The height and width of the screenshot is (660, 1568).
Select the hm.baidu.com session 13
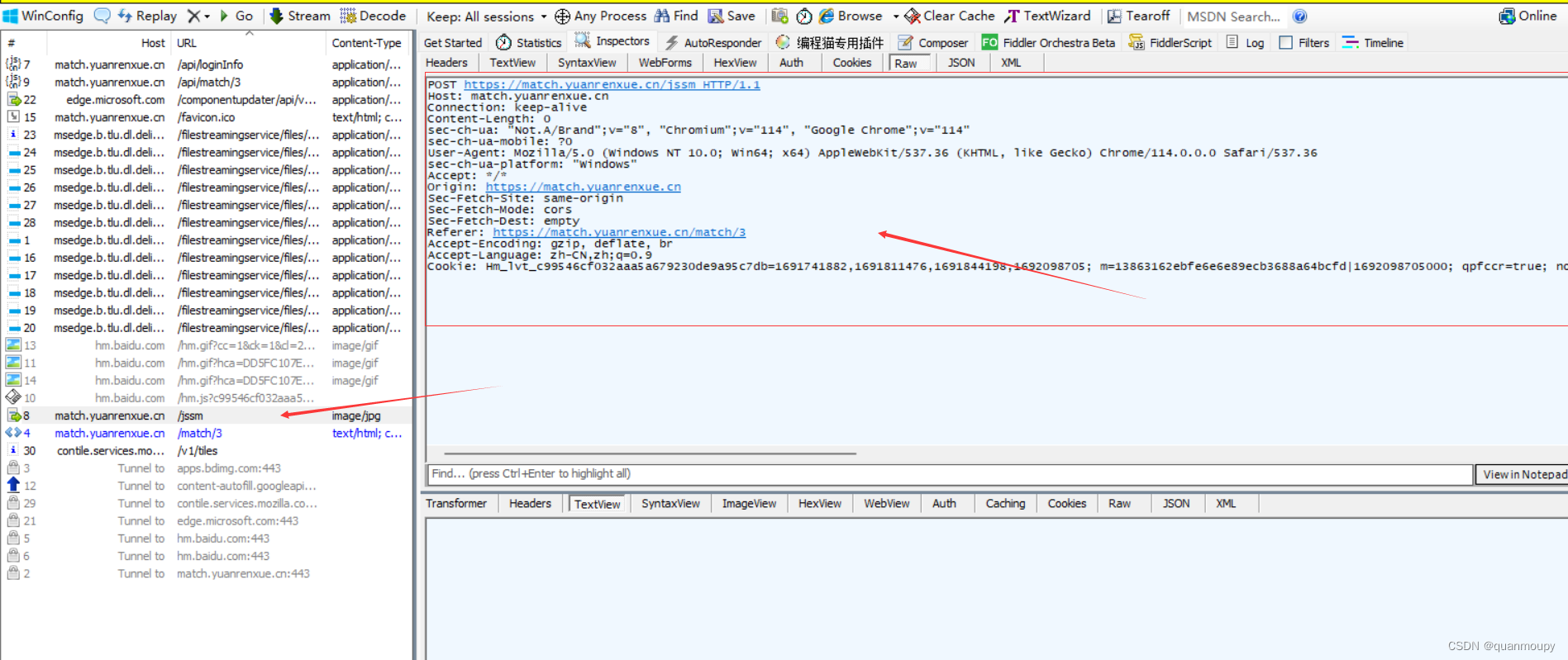(207, 345)
